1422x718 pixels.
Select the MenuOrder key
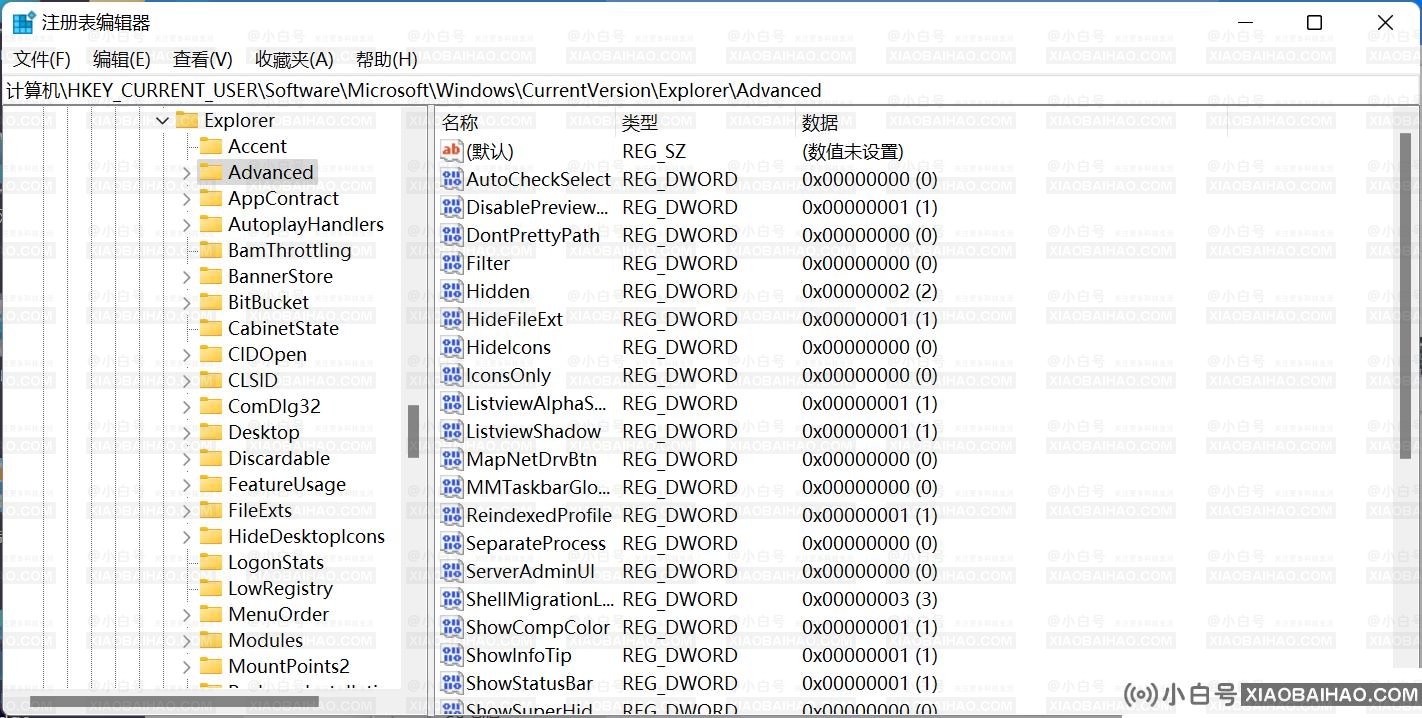pos(279,614)
